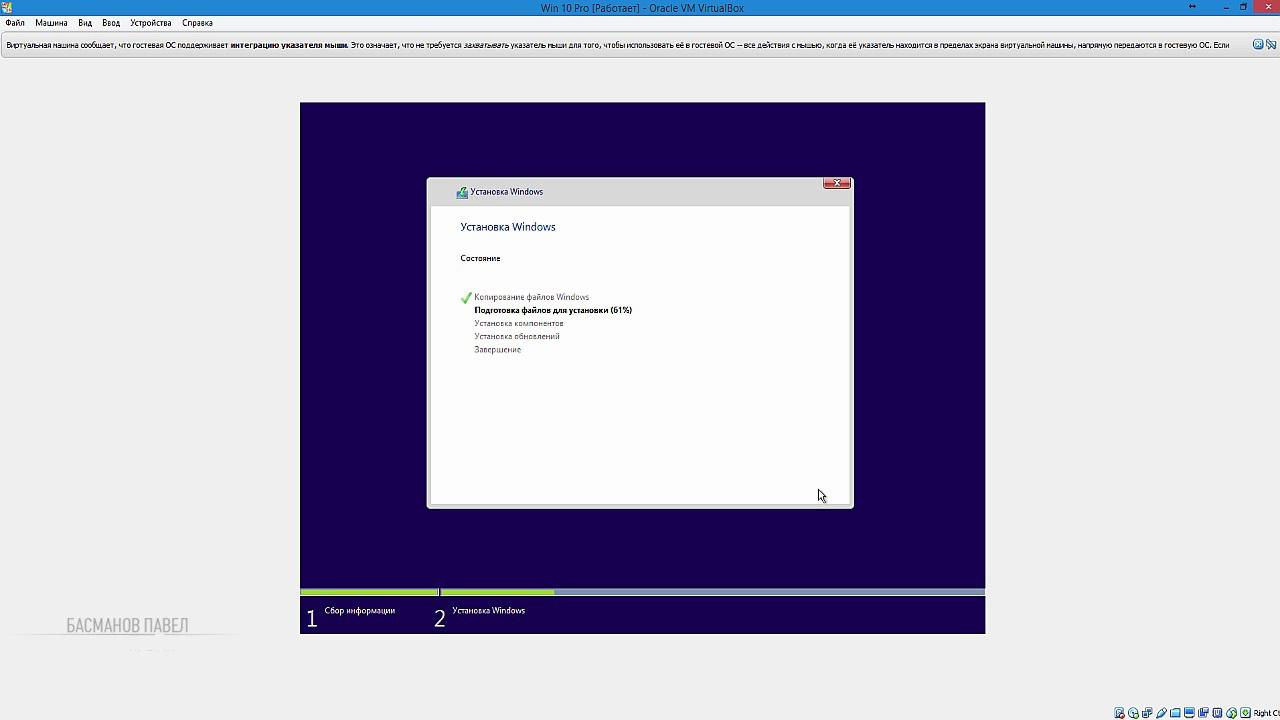Screen dimensions: 1280x720
Task: Click the VirtualBox app icon in title bar
Action: (7, 7)
